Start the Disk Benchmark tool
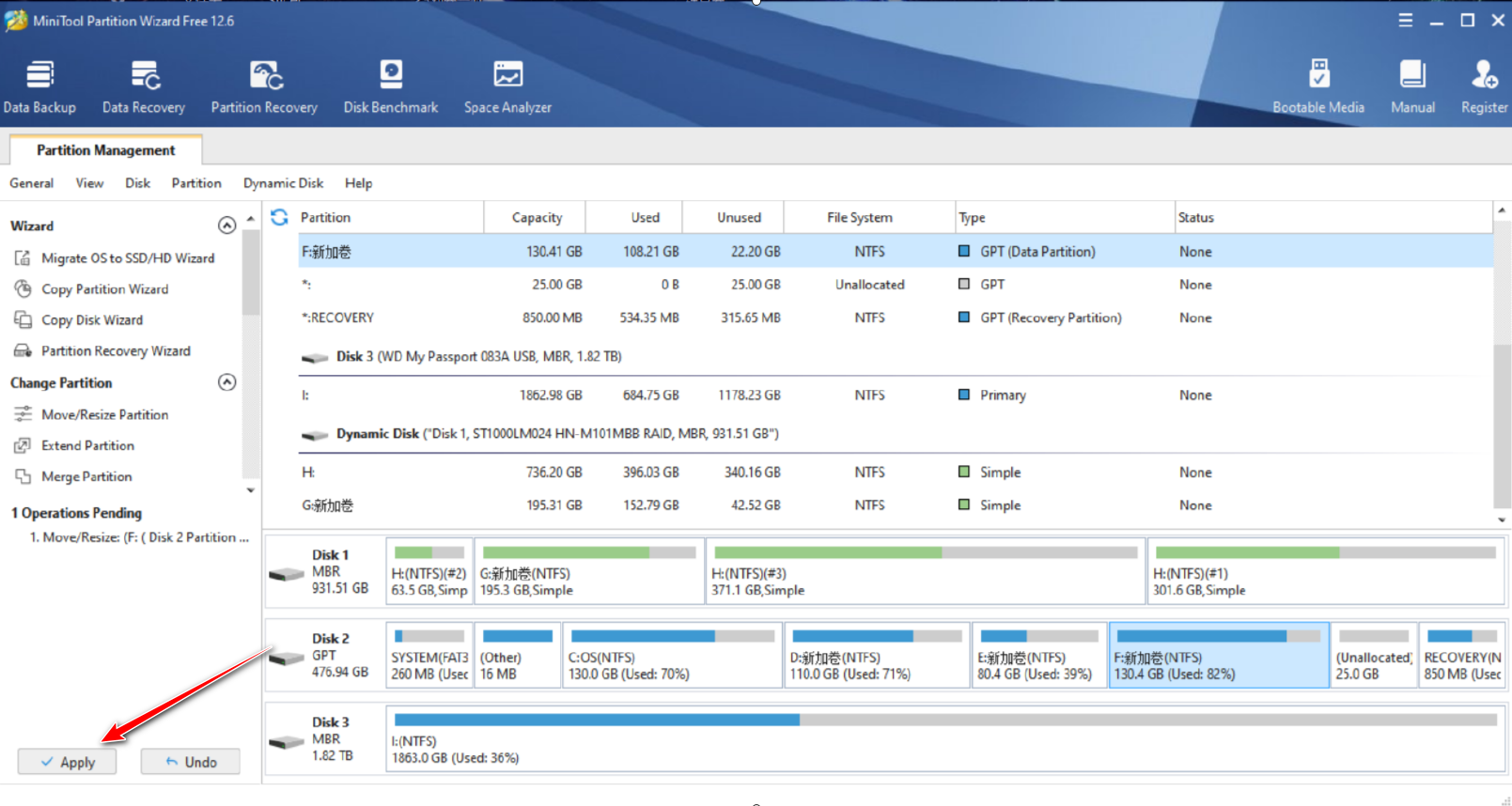The image size is (1512, 806). pos(391,86)
